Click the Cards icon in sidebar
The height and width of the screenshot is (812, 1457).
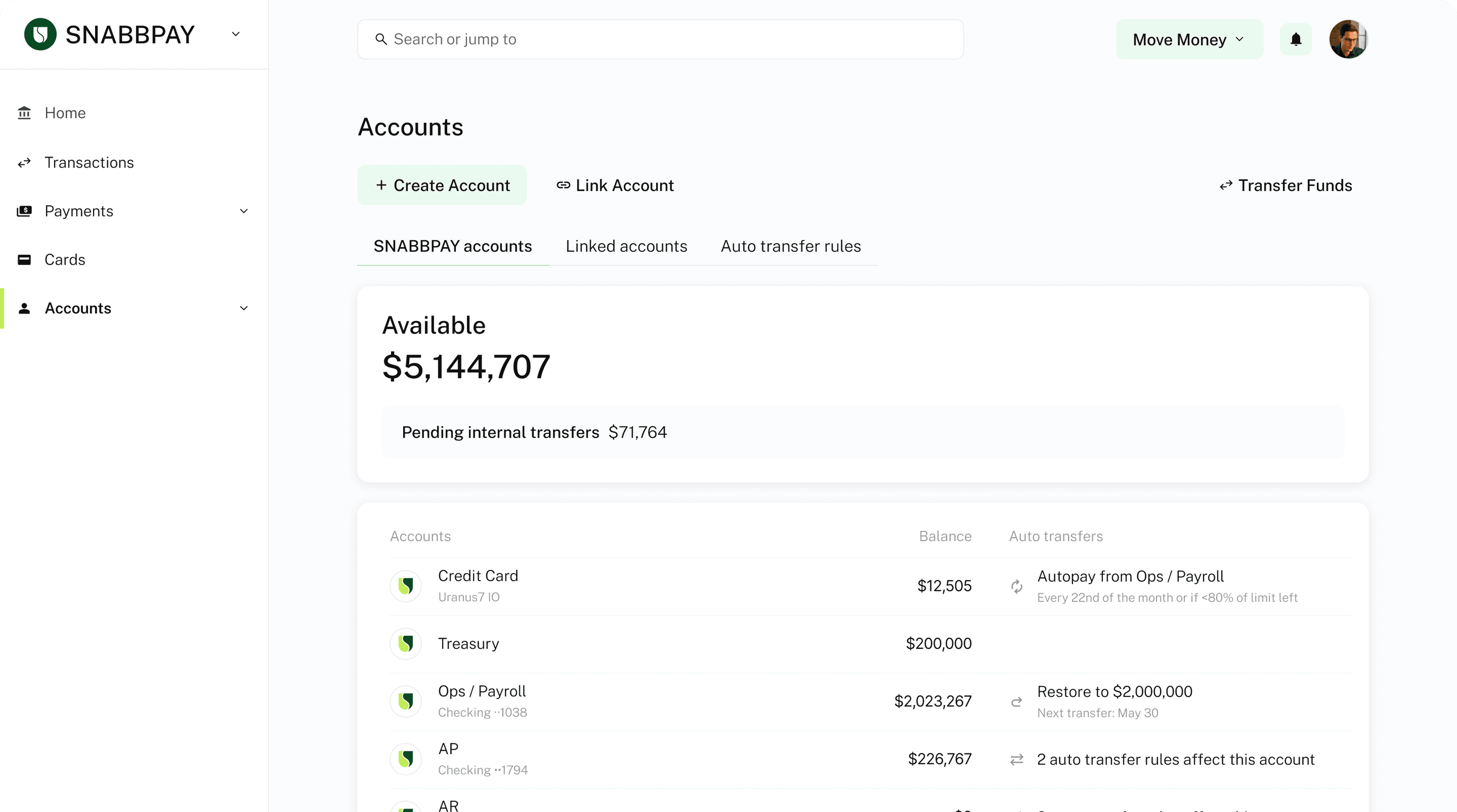24,260
